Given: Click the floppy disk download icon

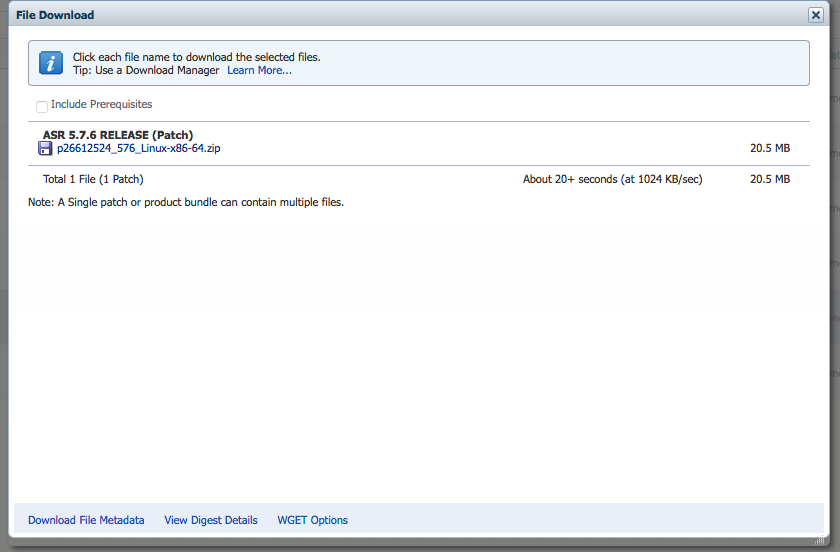Looking at the screenshot, I should click(45, 149).
